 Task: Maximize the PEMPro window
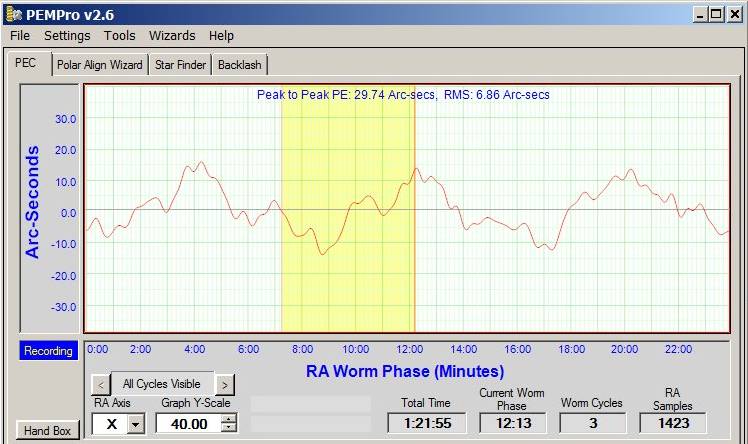pyautogui.click(x=716, y=14)
